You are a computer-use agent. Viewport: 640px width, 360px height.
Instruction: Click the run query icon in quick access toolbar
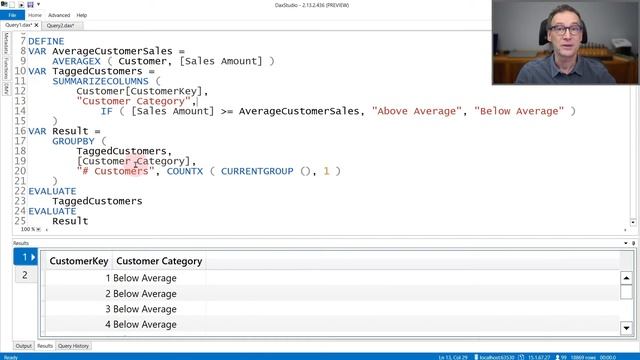pyautogui.click(x=21, y=4)
